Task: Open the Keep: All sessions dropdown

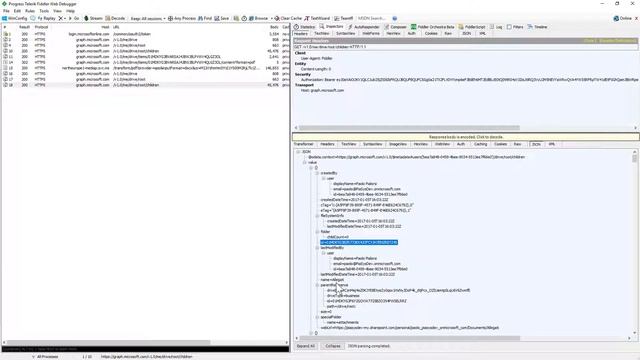Action: click(148, 18)
